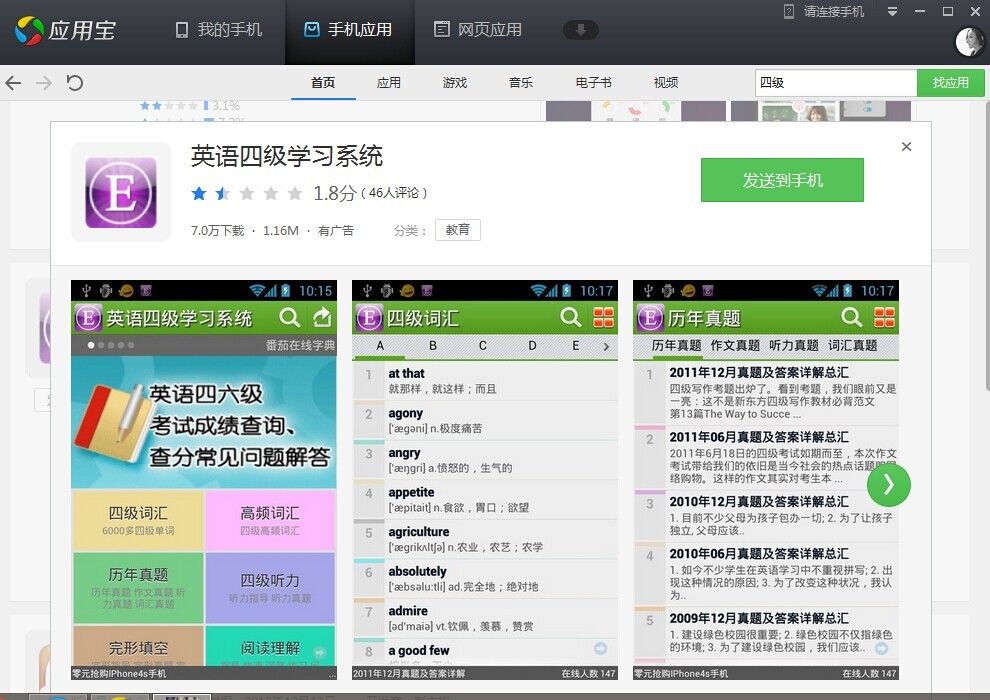Image resolution: width=990 pixels, height=700 pixels.
Task: Select the 音乐 navigation tab
Action: [521, 83]
